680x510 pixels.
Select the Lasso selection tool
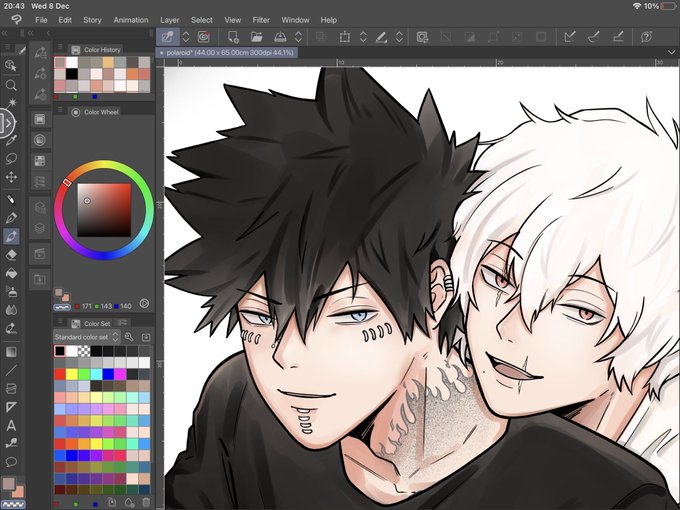pos(11,158)
